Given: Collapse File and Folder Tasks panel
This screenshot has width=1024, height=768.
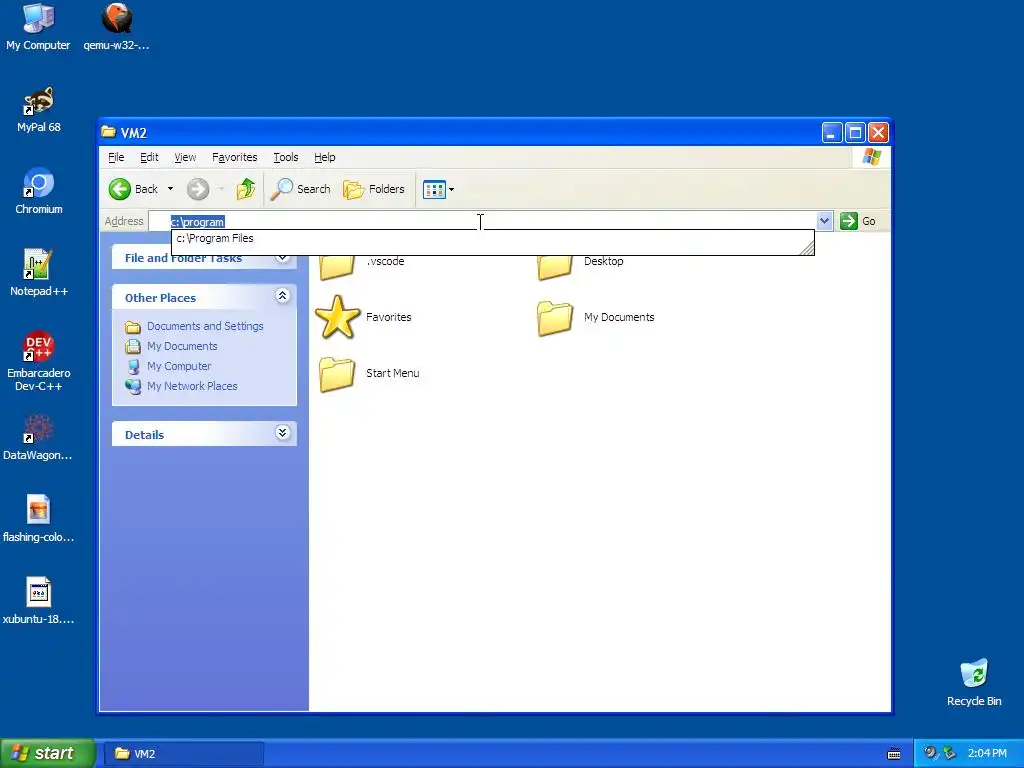Looking at the screenshot, I should (x=282, y=257).
